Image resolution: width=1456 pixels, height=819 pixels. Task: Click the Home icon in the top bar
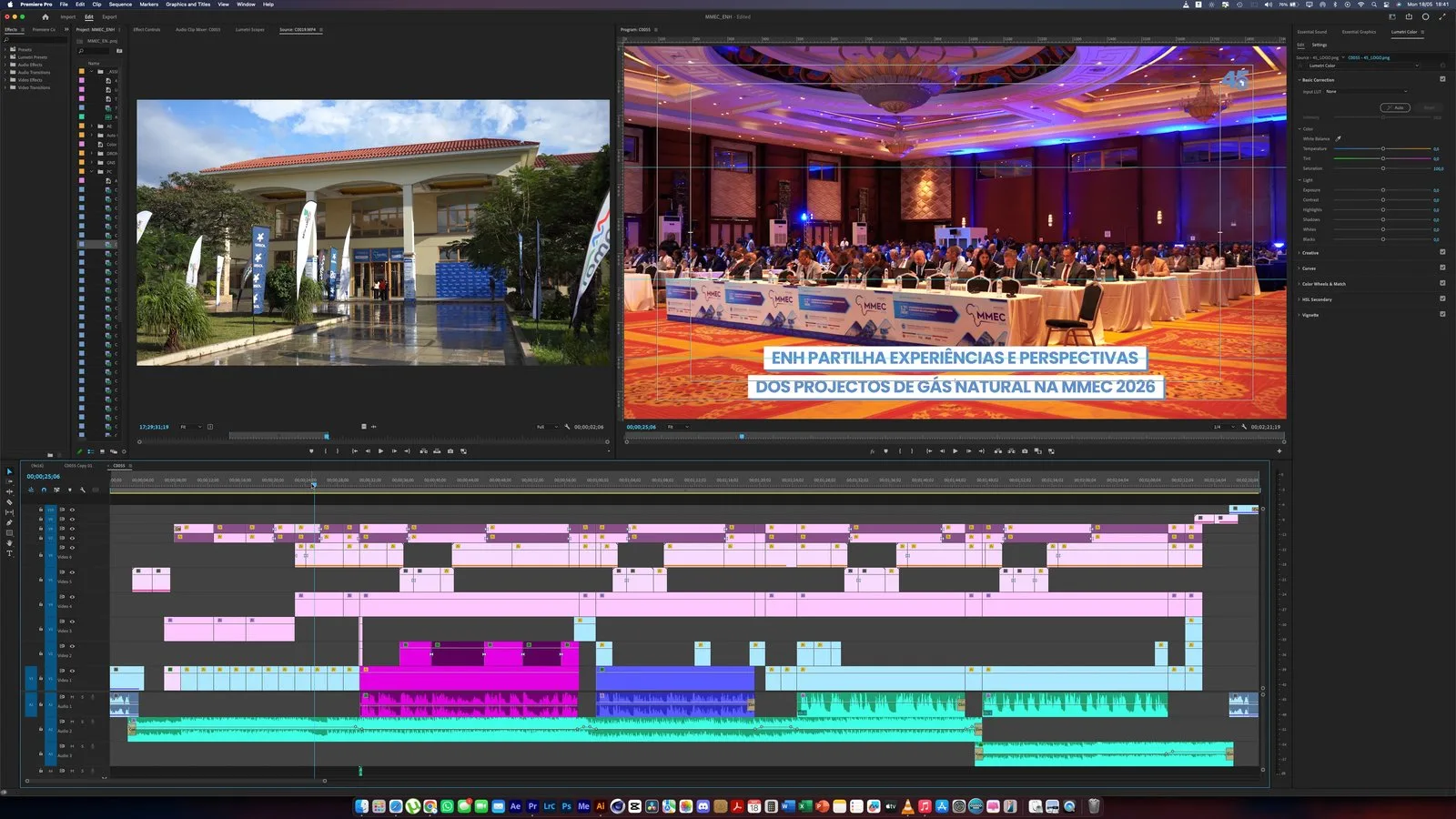[x=45, y=16]
